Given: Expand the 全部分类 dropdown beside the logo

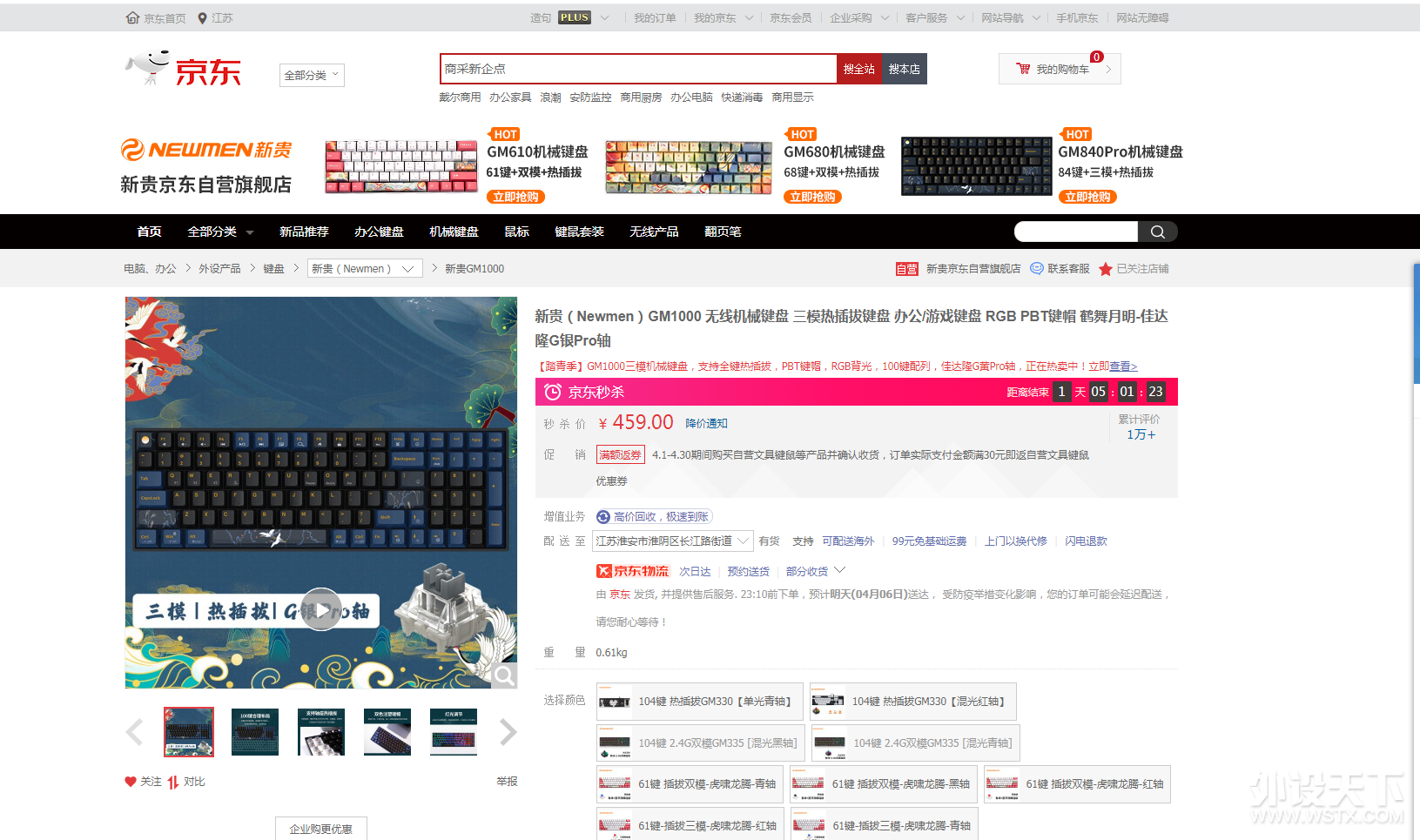Looking at the screenshot, I should point(312,76).
